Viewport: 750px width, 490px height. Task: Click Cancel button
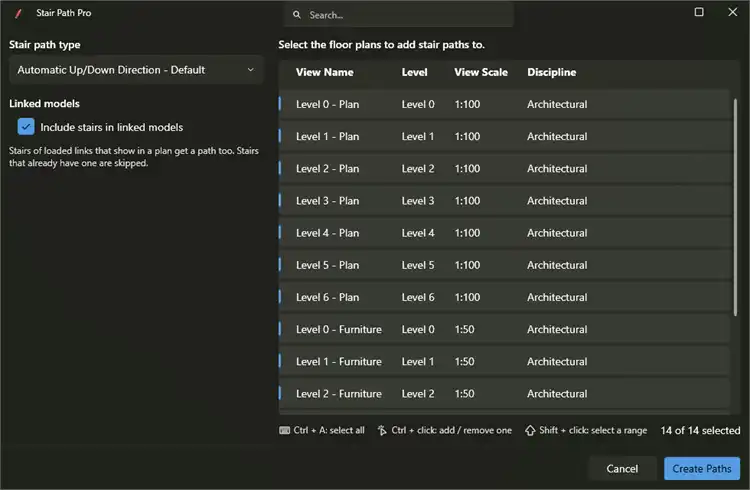[x=622, y=468]
